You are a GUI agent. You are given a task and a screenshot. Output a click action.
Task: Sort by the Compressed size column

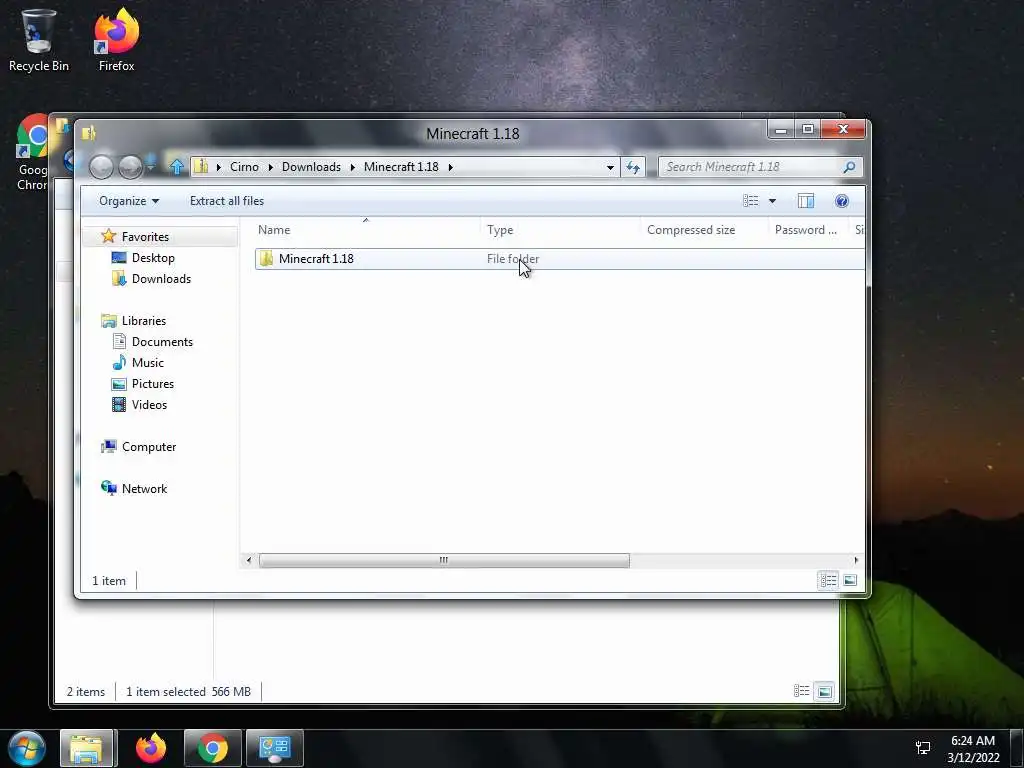click(x=704, y=230)
